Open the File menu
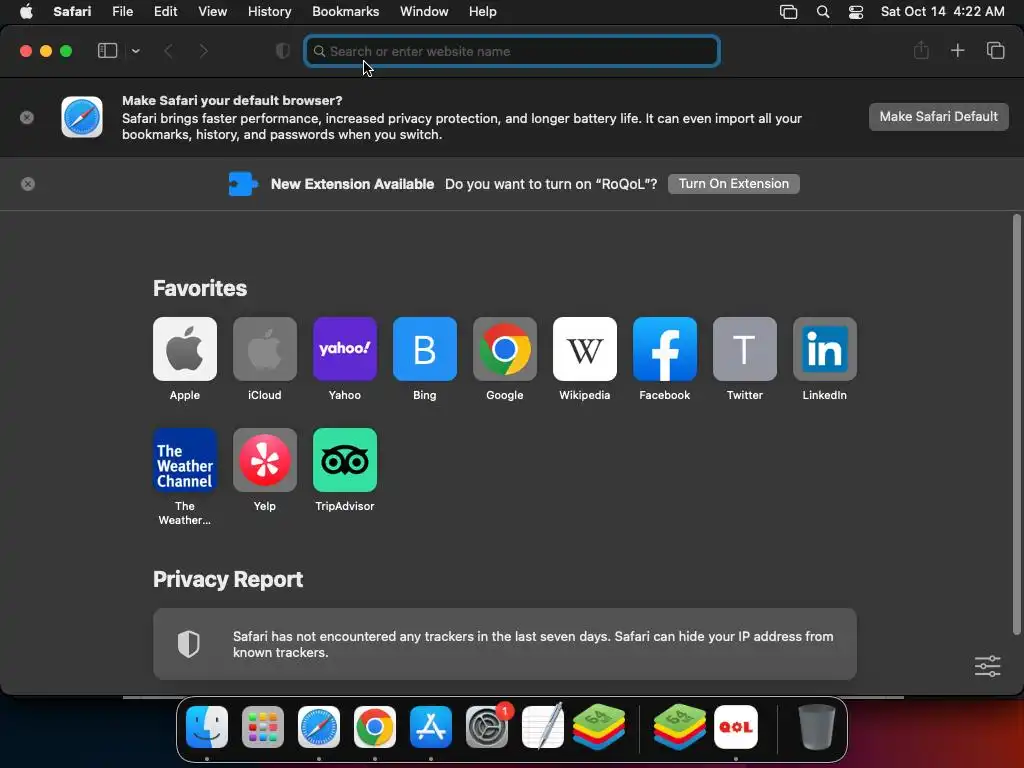Image resolution: width=1024 pixels, height=768 pixels. pyautogui.click(x=122, y=11)
